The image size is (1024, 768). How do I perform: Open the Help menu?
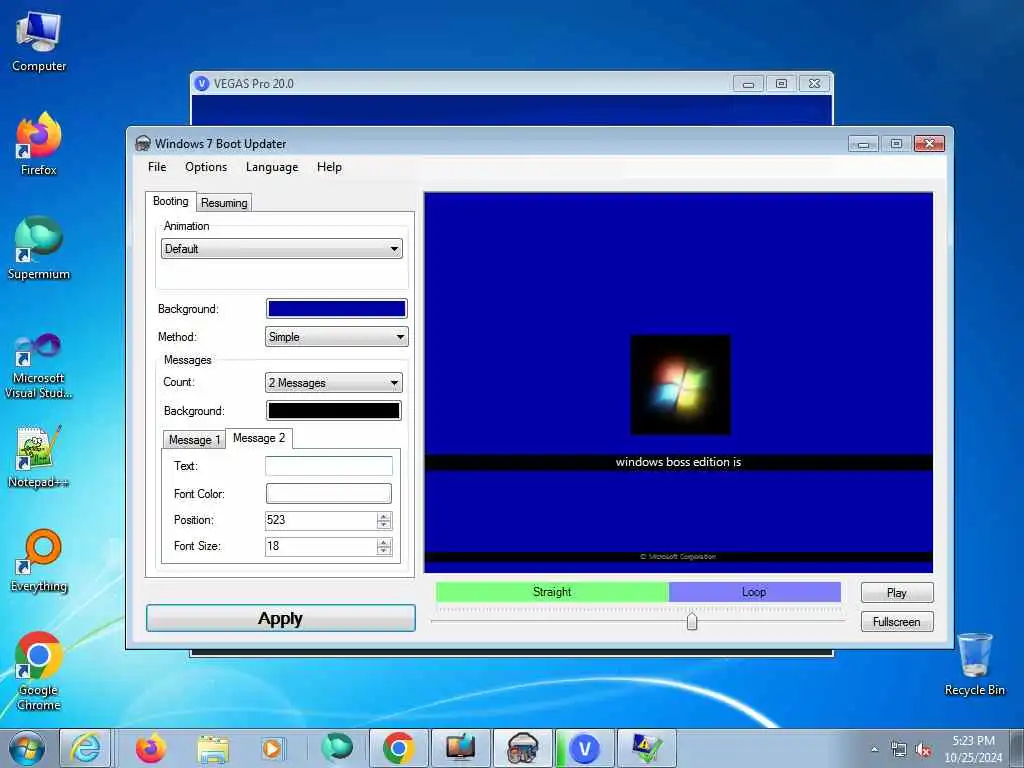click(x=329, y=167)
